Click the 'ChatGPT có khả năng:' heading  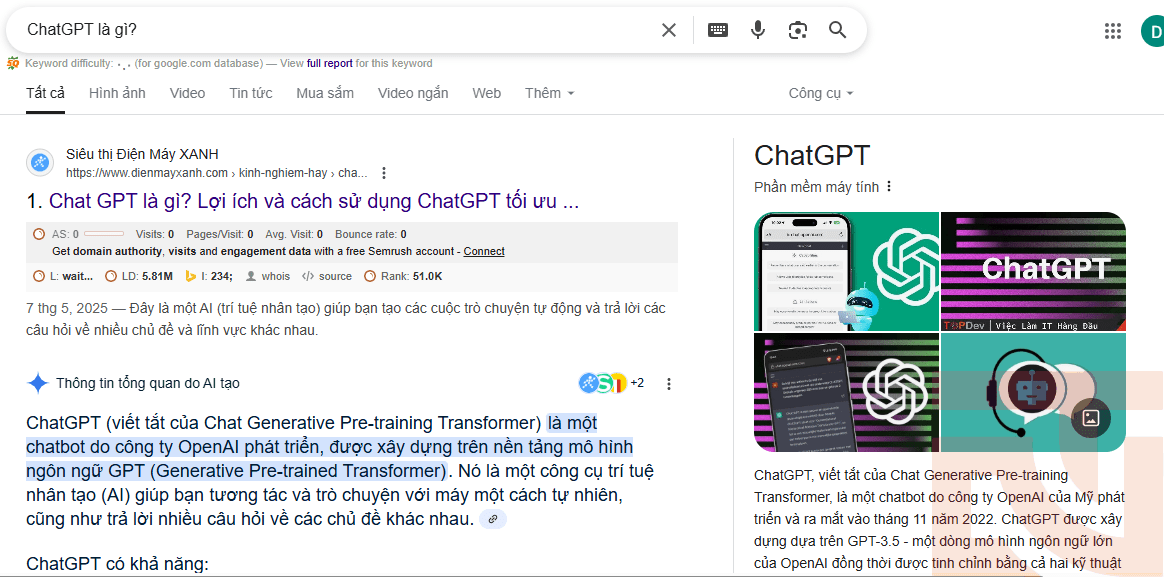pyautogui.click(x=117, y=564)
